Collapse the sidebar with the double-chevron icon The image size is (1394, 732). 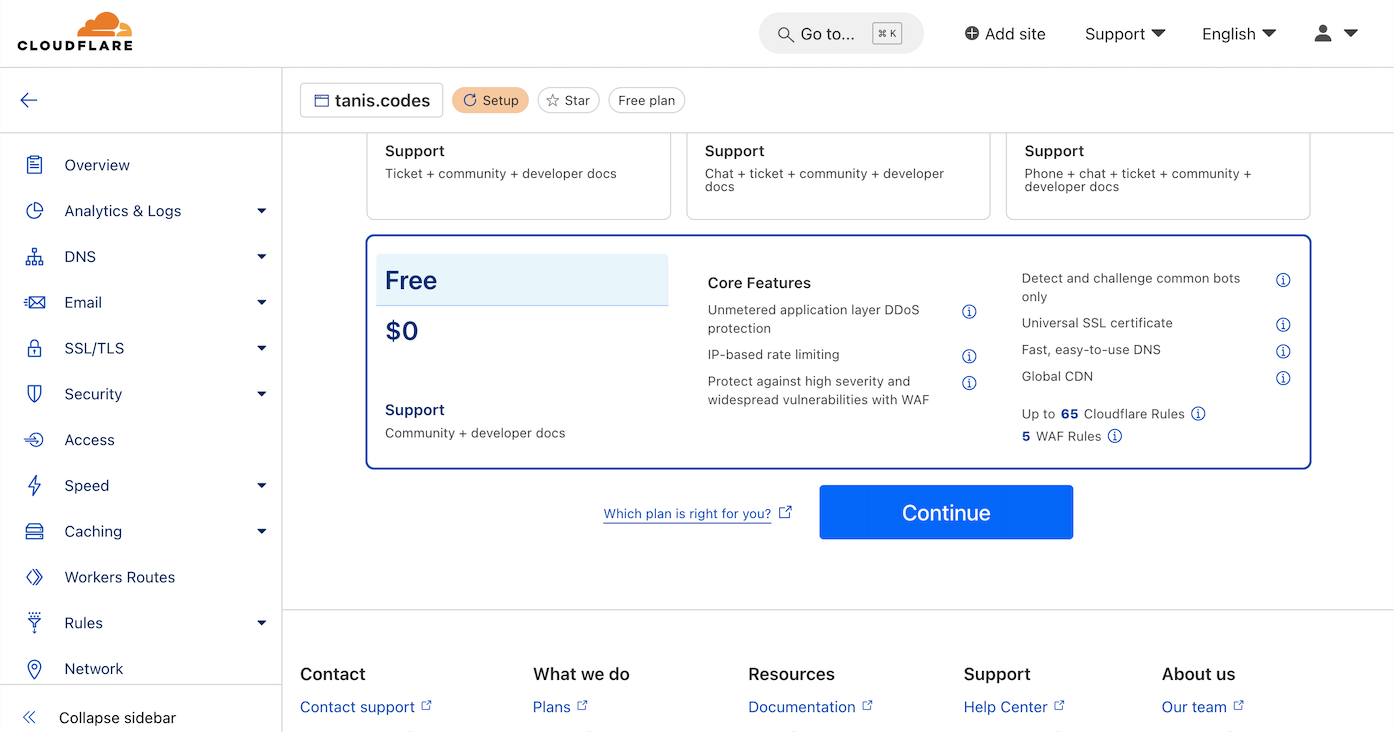tap(29, 716)
